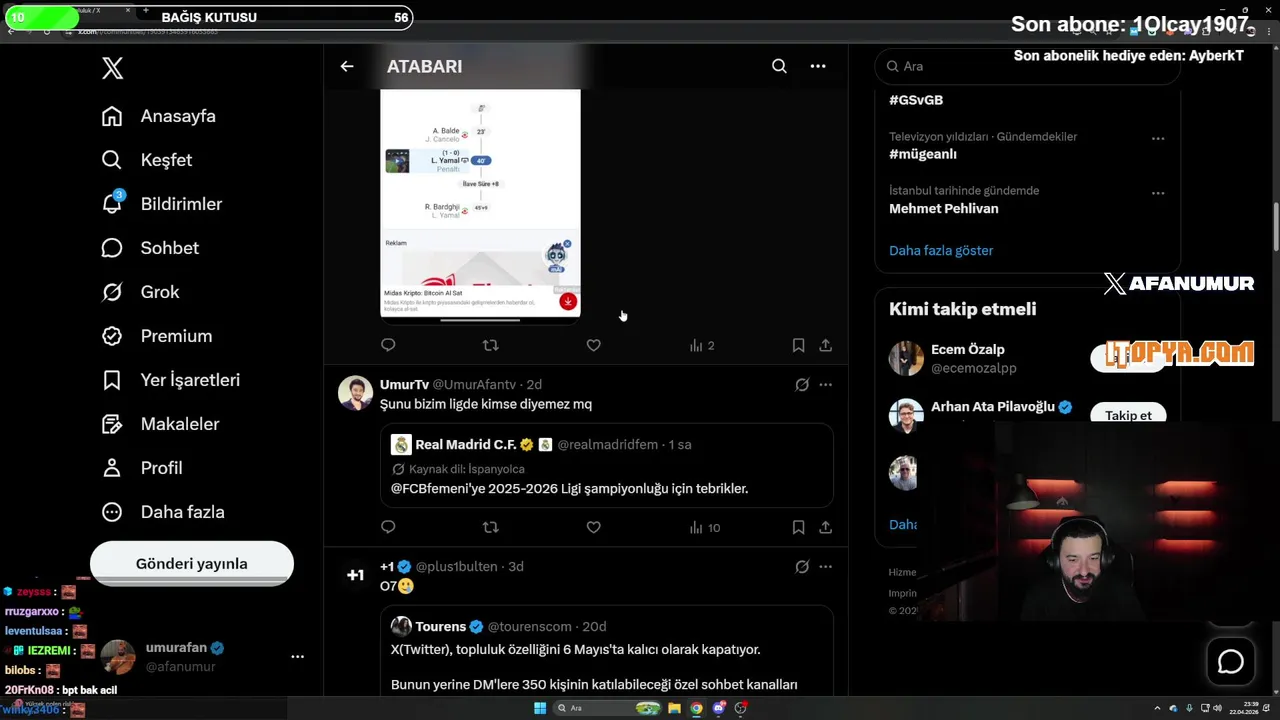View UmurTv post stats showing 10

click(x=705, y=527)
